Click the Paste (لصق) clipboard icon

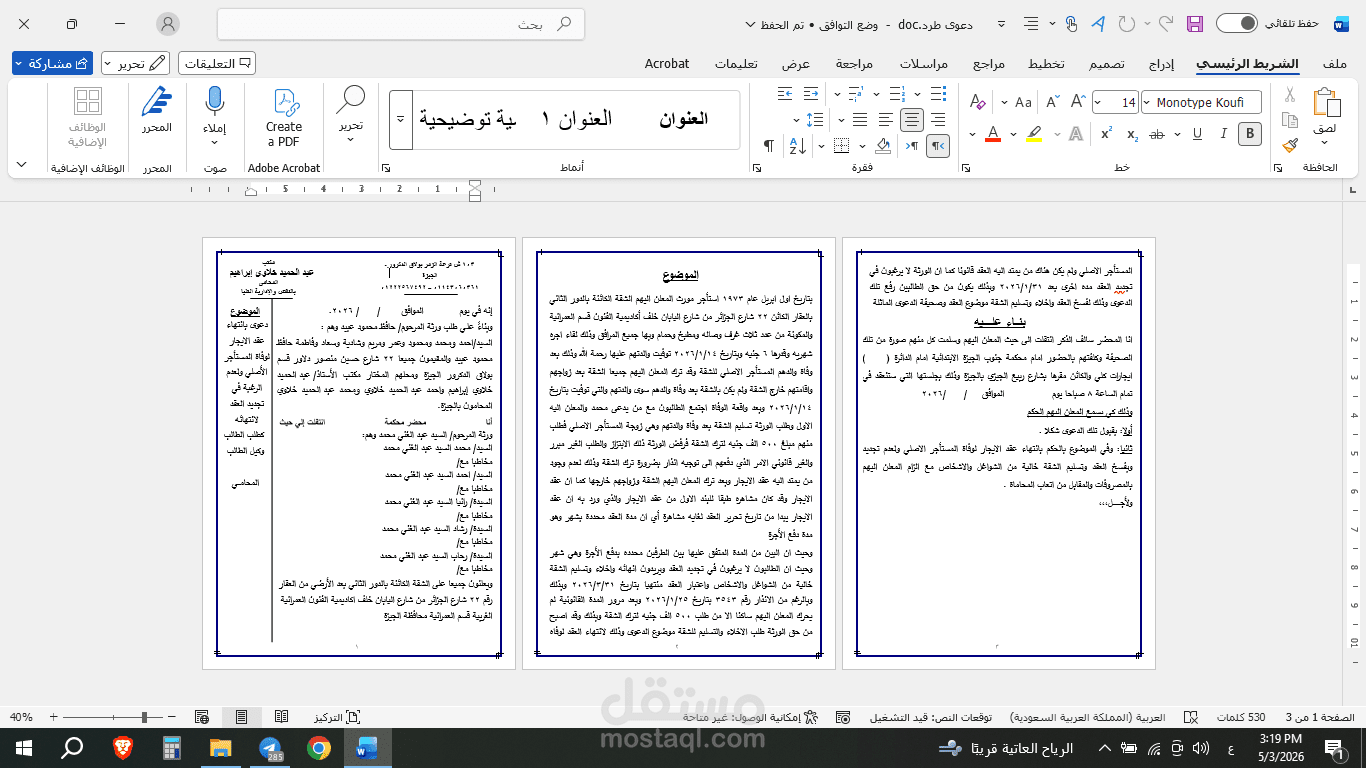point(1327,102)
